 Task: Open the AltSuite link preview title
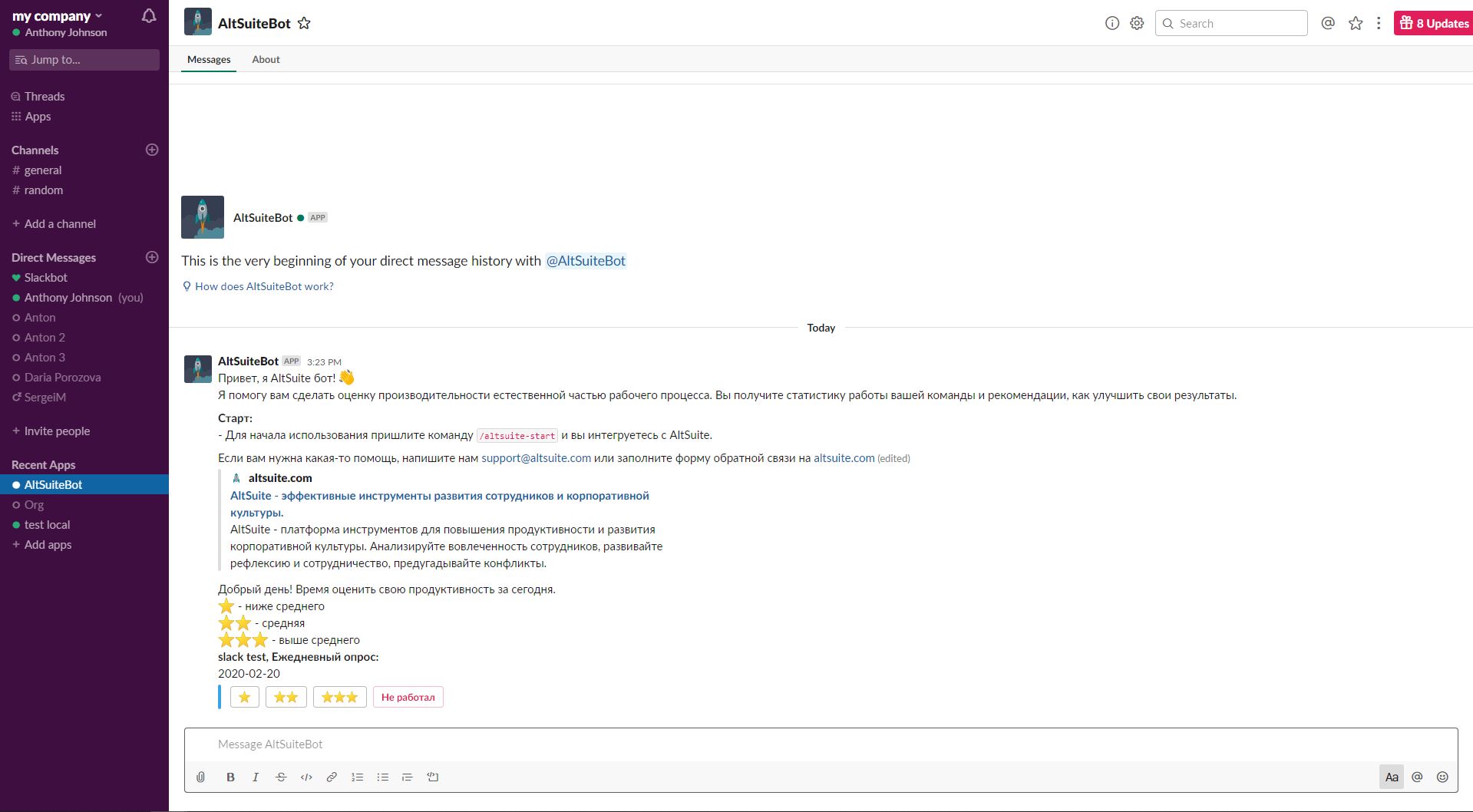pyautogui.click(x=440, y=503)
